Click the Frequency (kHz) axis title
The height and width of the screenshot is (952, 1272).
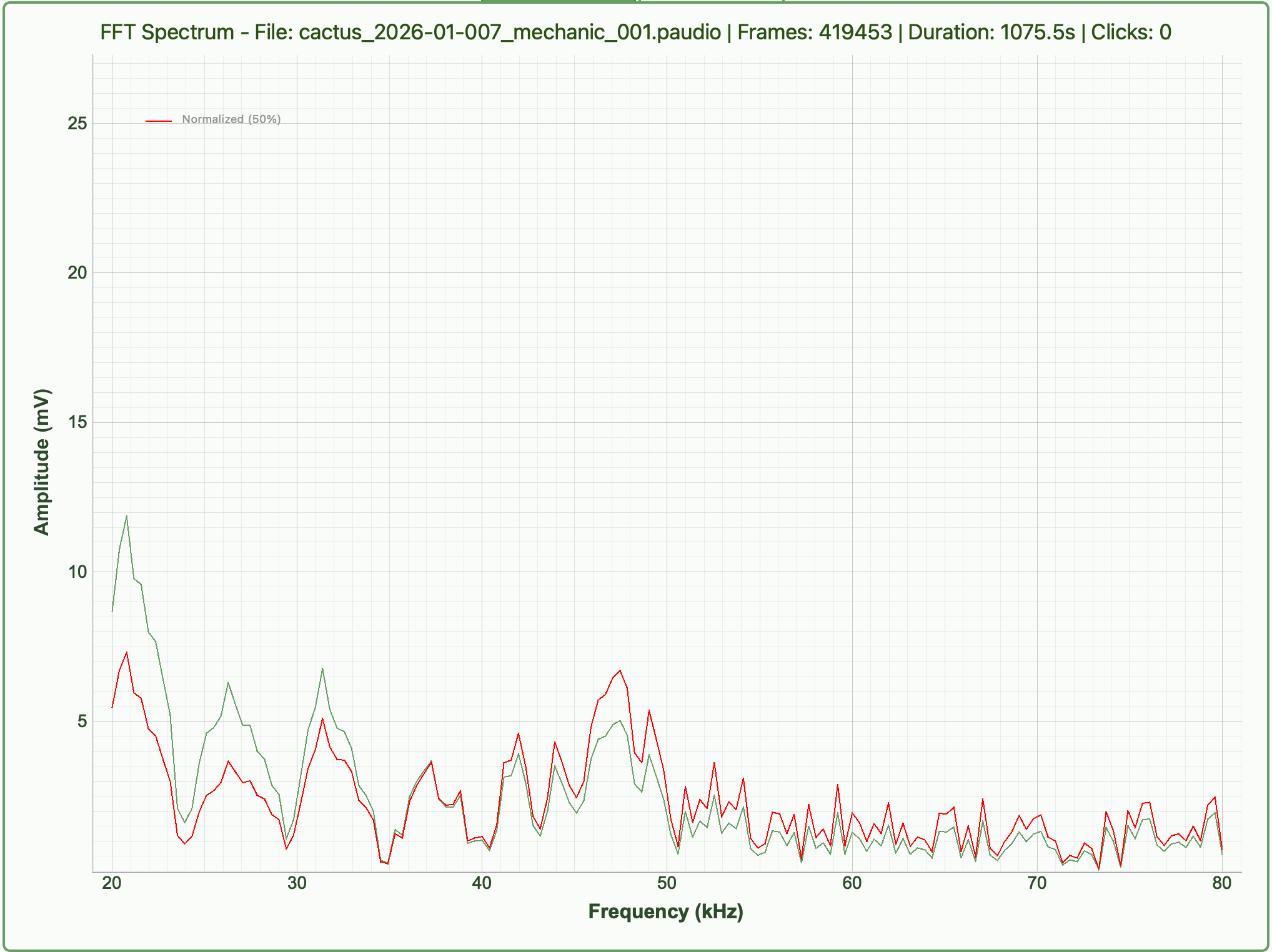666,911
